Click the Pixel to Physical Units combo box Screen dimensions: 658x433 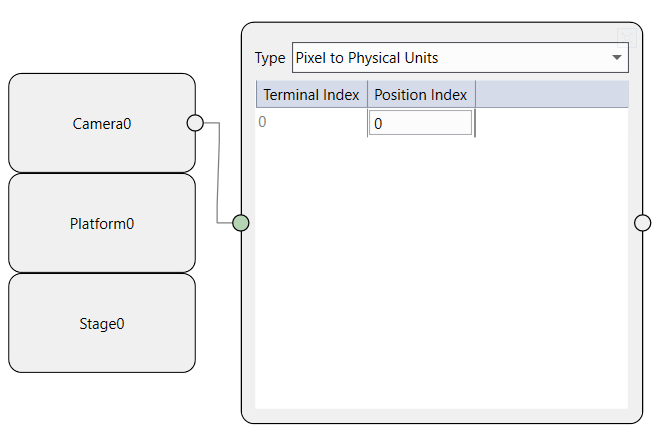click(450, 58)
